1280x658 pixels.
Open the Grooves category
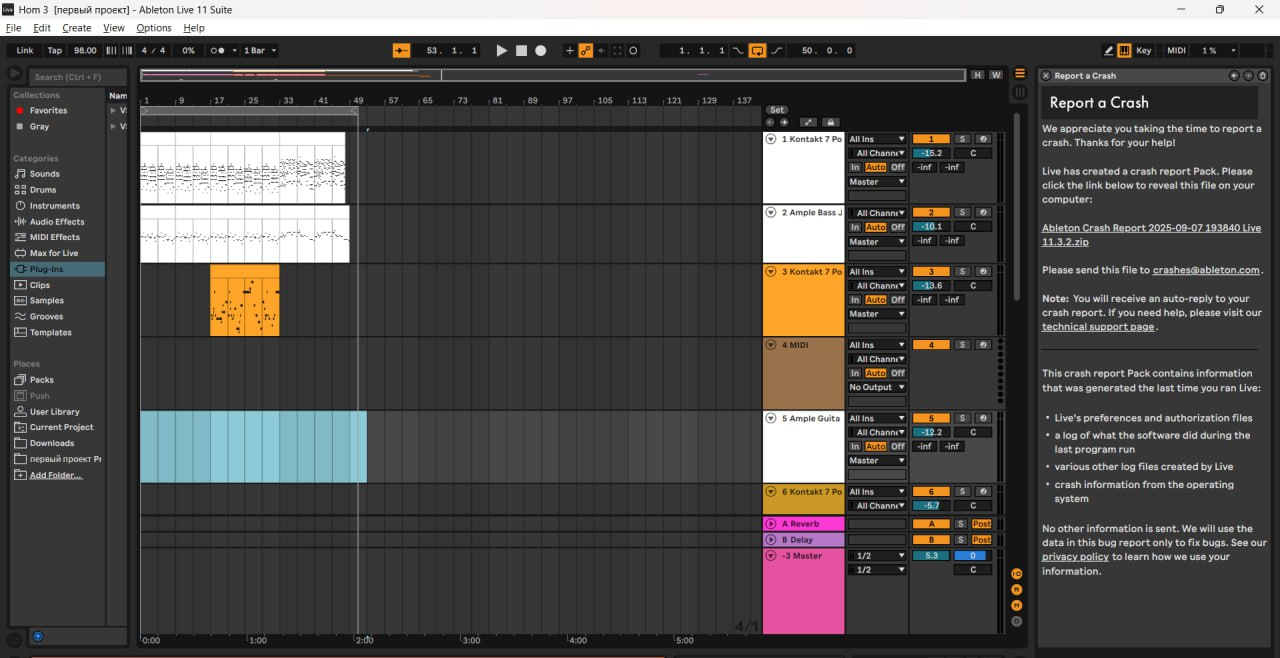click(46, 317)
